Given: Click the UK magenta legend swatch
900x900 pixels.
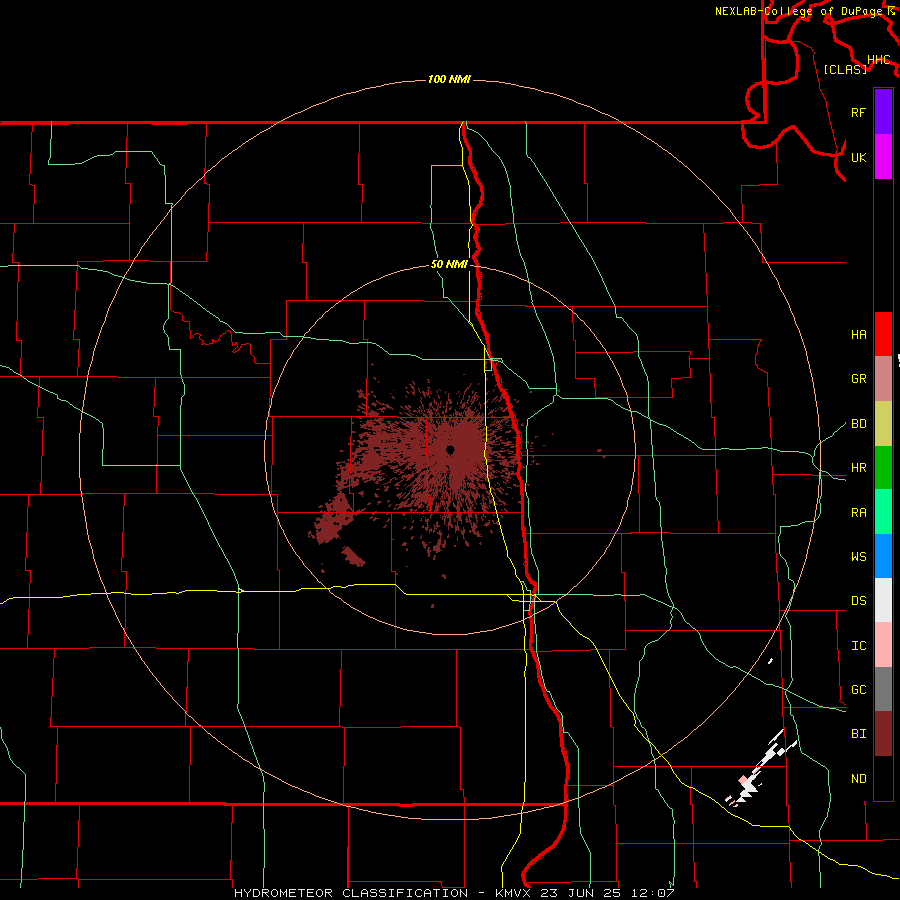Looking at the screenshot, I should pyautogui.click(x=883, y=157).
